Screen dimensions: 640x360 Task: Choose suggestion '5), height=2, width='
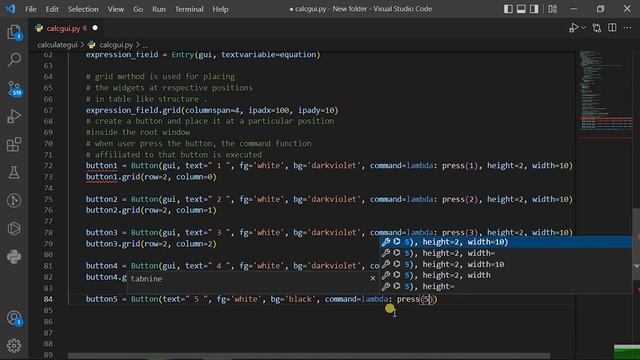pos(506,253)
